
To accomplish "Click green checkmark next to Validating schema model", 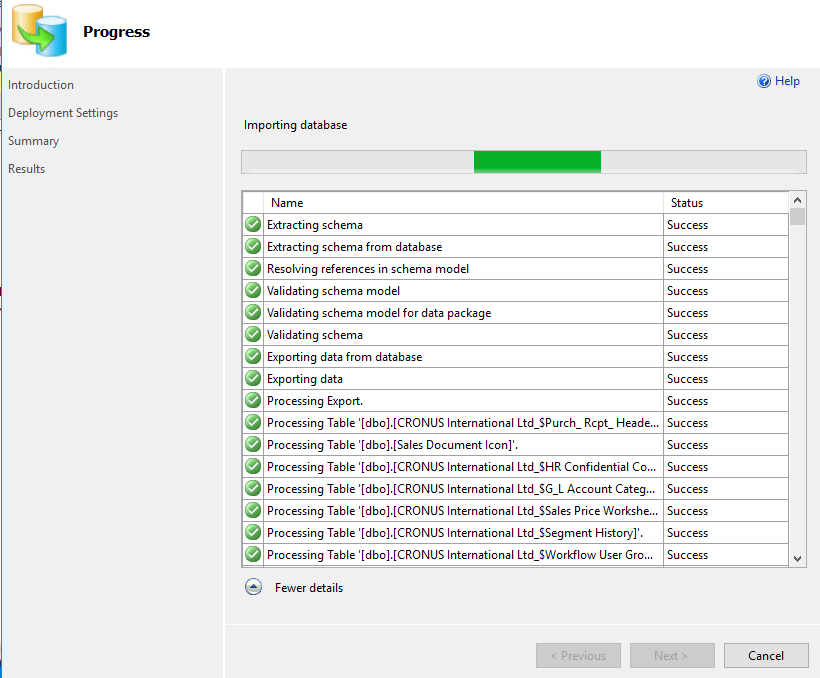I will click(253, 291).
